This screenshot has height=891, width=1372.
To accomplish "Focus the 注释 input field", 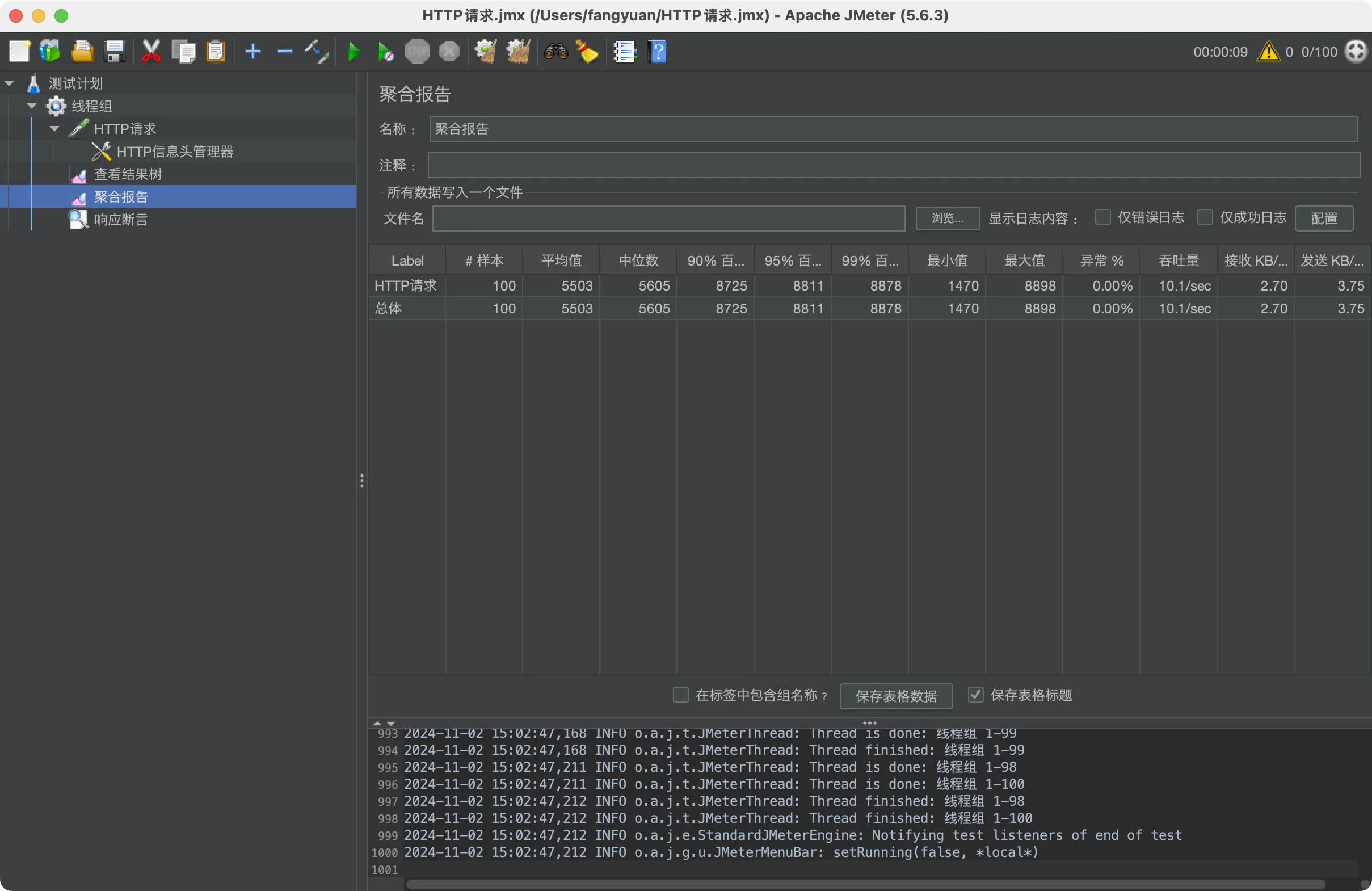I will pyautogui.click(x=894, y=166).
